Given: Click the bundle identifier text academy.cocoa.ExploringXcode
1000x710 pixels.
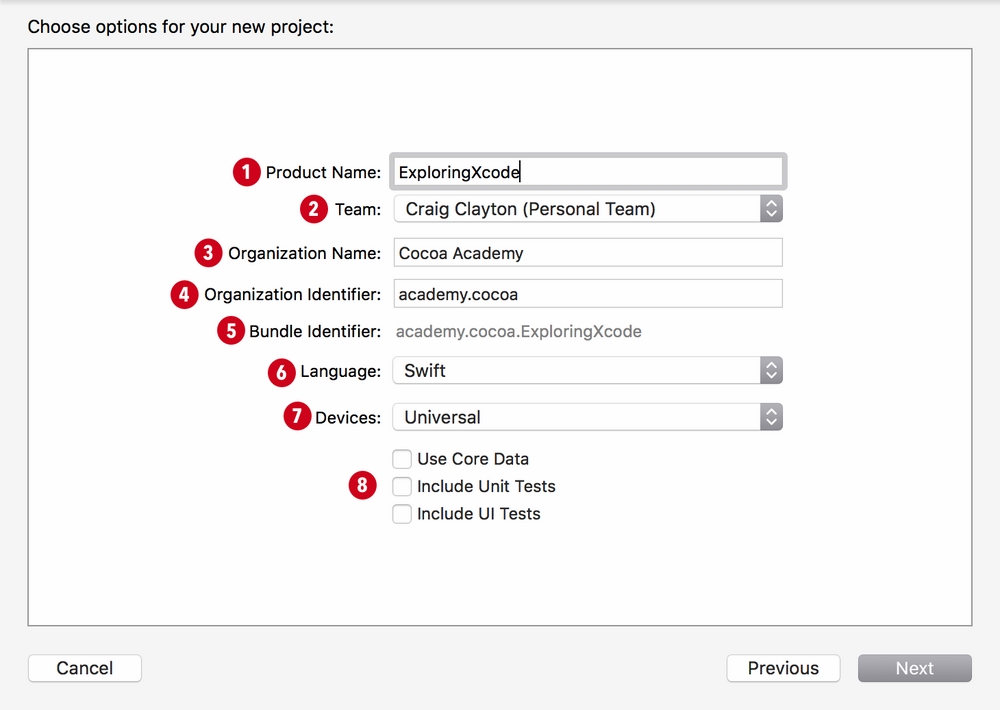Looking at the screenshot, I should pyautogui.click(x=518, y=332).
